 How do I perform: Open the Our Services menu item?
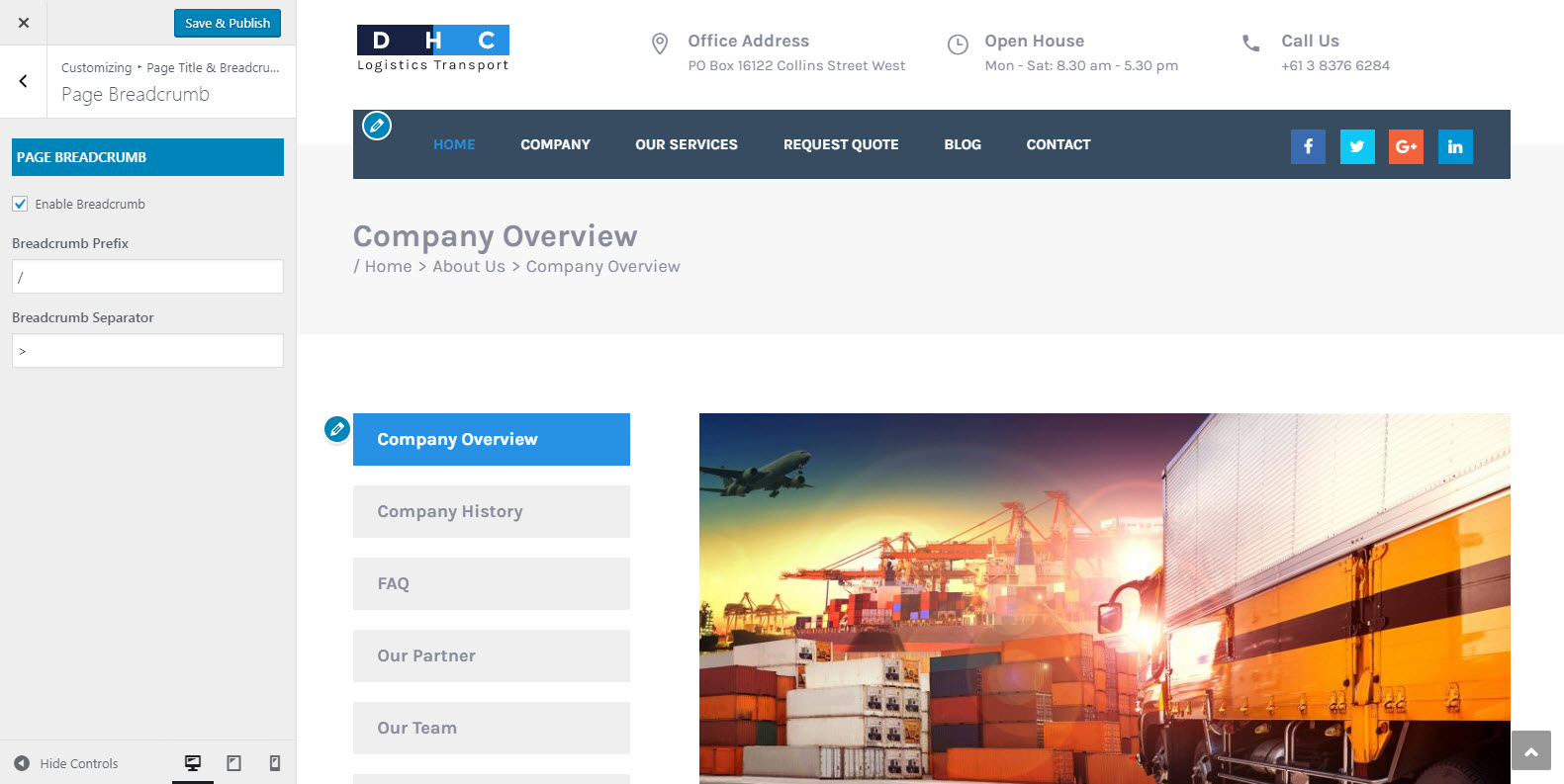click(687, 144)
